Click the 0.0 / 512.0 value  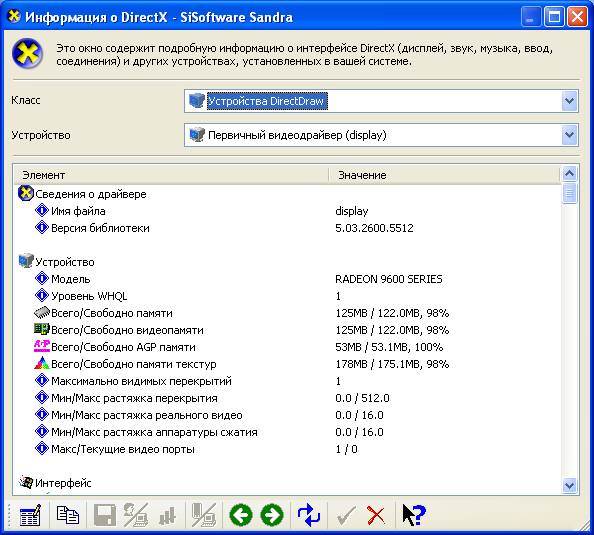[x=362, y=398]
